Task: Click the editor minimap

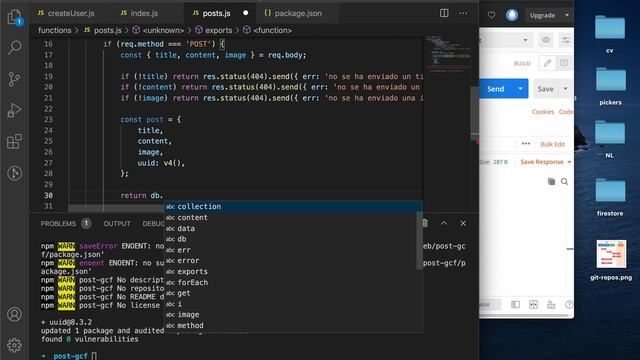Action: [447, 55]
